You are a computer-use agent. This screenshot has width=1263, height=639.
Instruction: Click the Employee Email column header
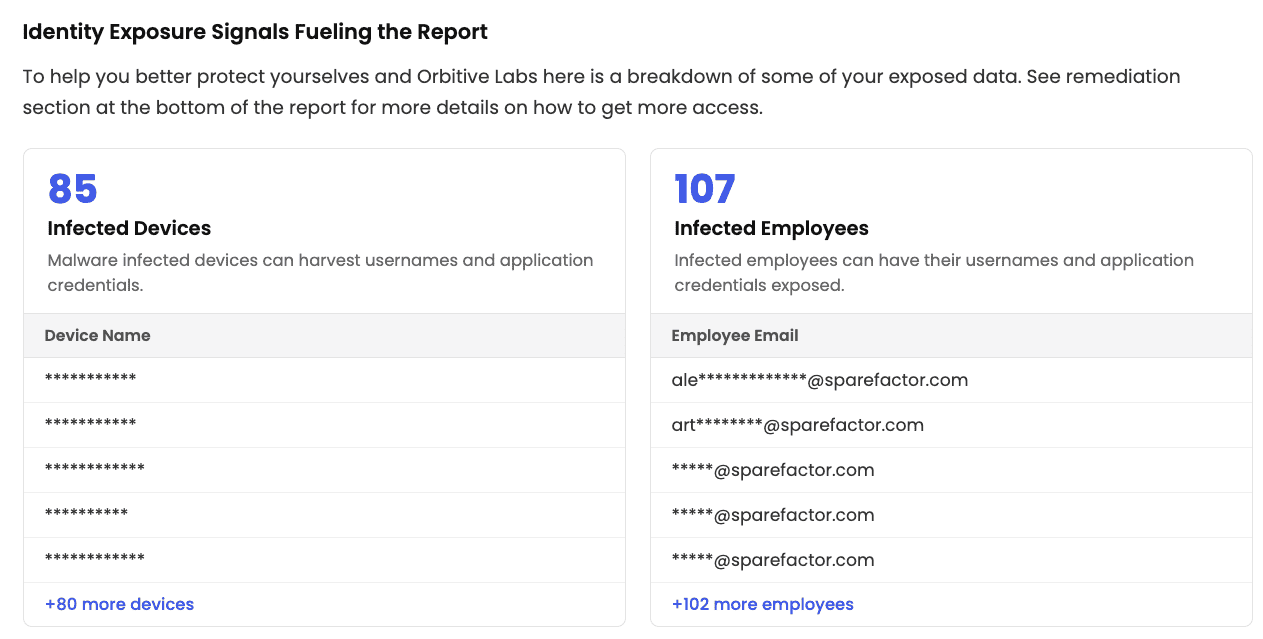(x=734, y=335)
